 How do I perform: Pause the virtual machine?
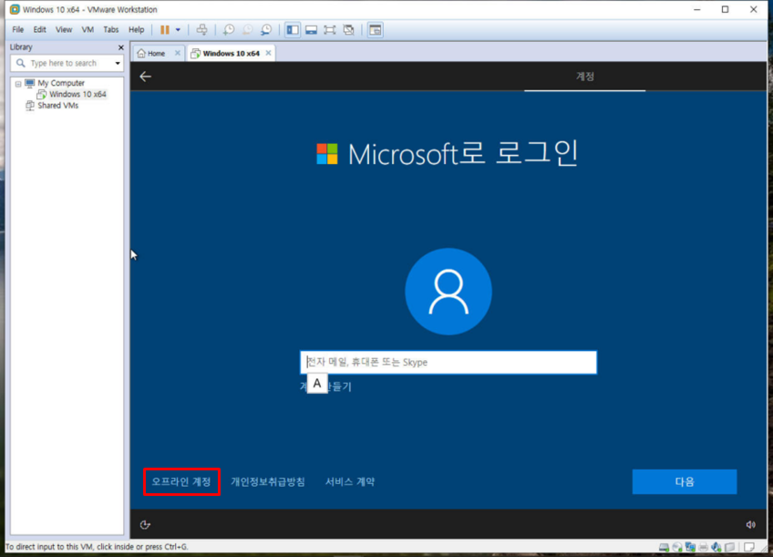click(x=165, y=30)
